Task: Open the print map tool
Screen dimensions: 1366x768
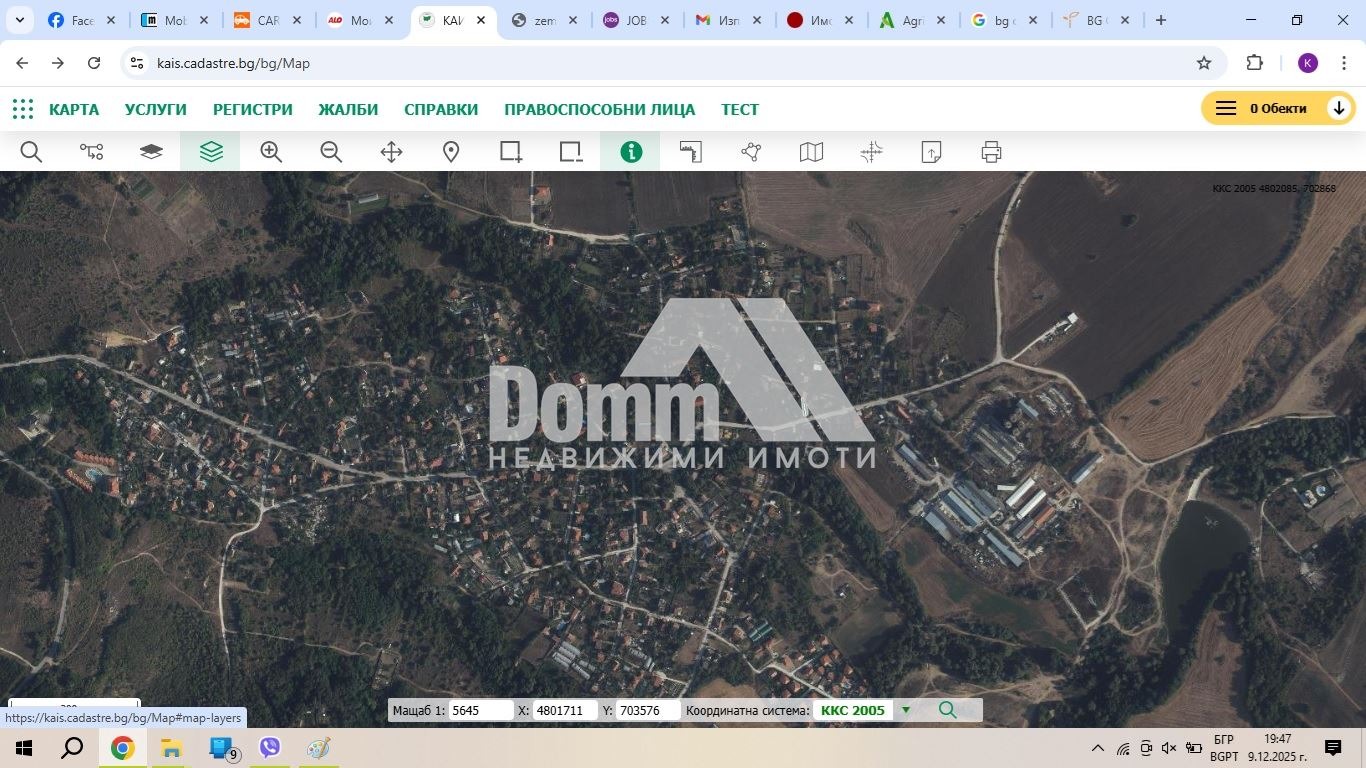Action: [990, 151]
